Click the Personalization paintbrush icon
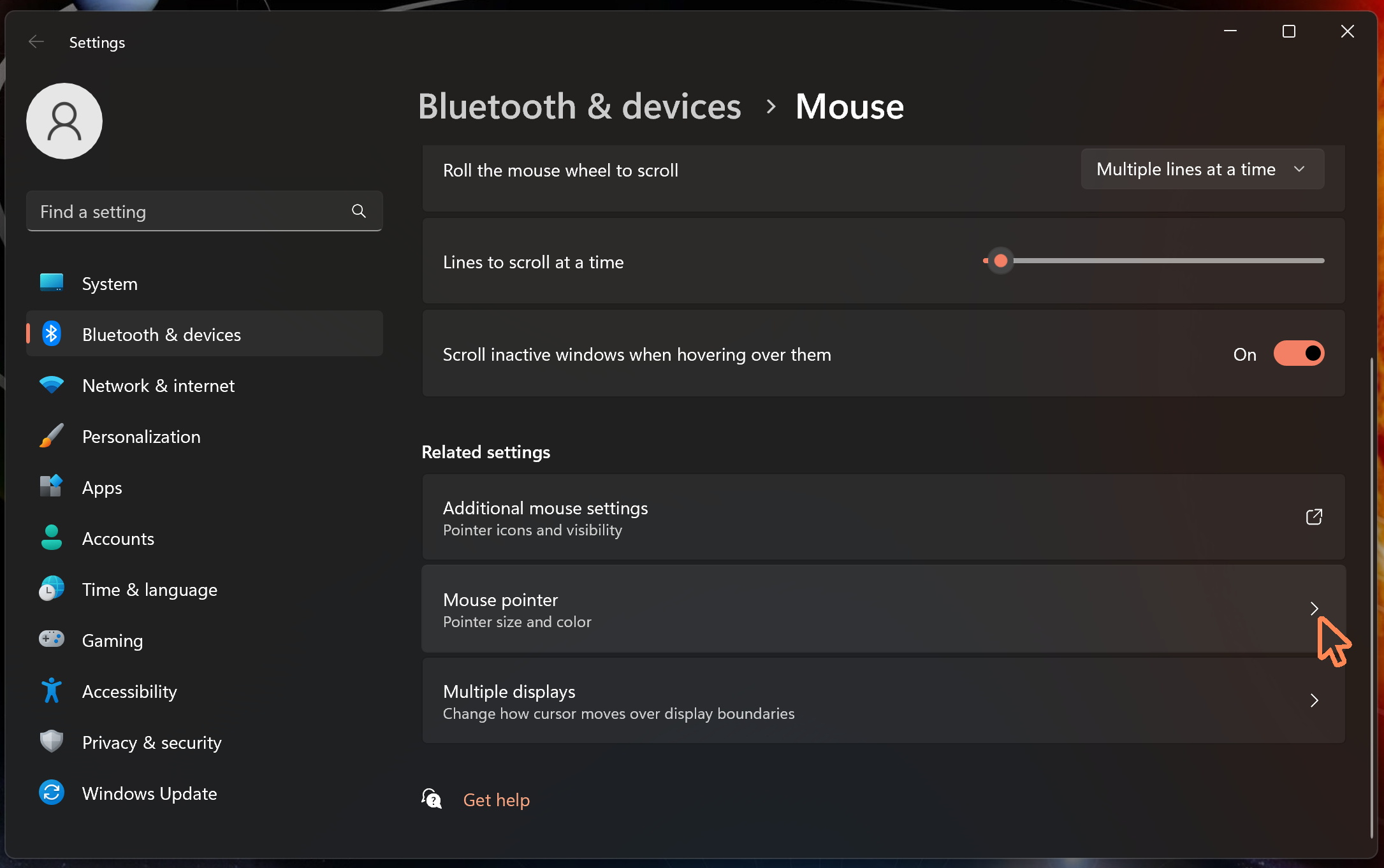This screenshot has width=1384, height=868. pos(52,436)
